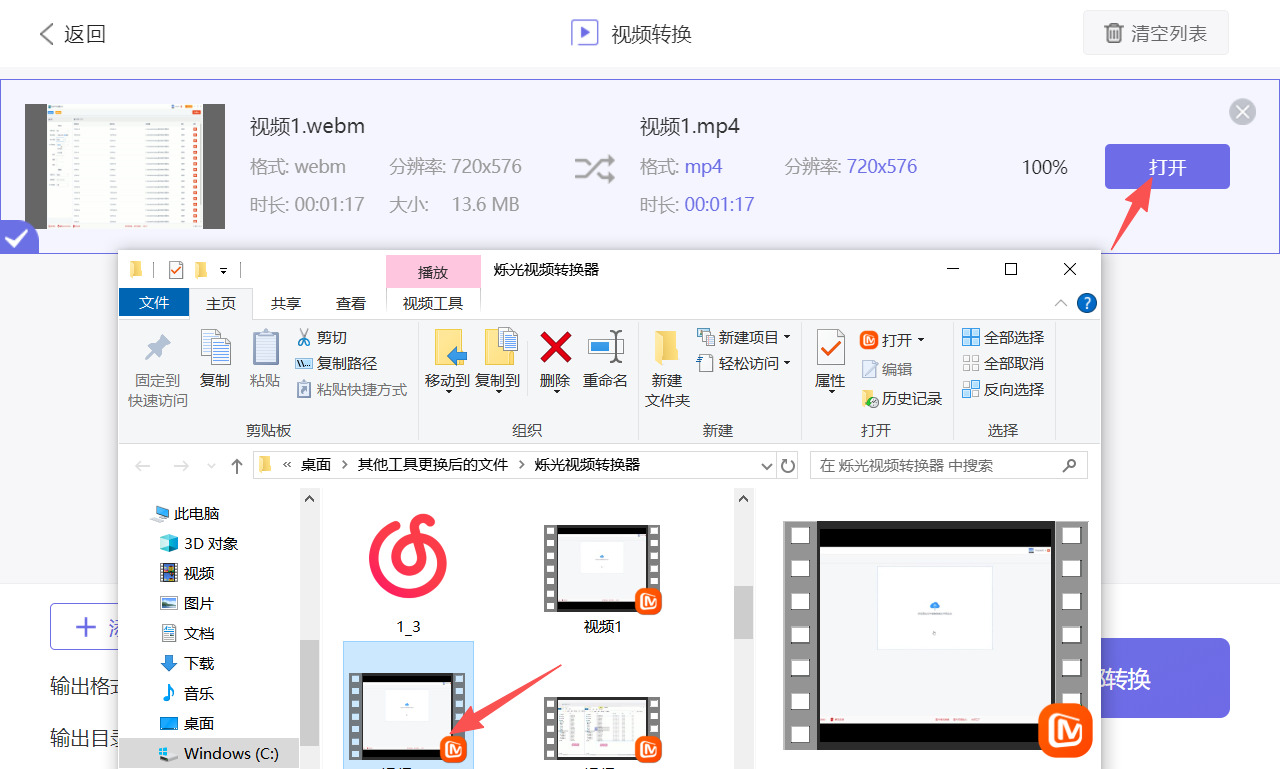
Task: Deselect all files via 全部取消
Action: 1002,363
